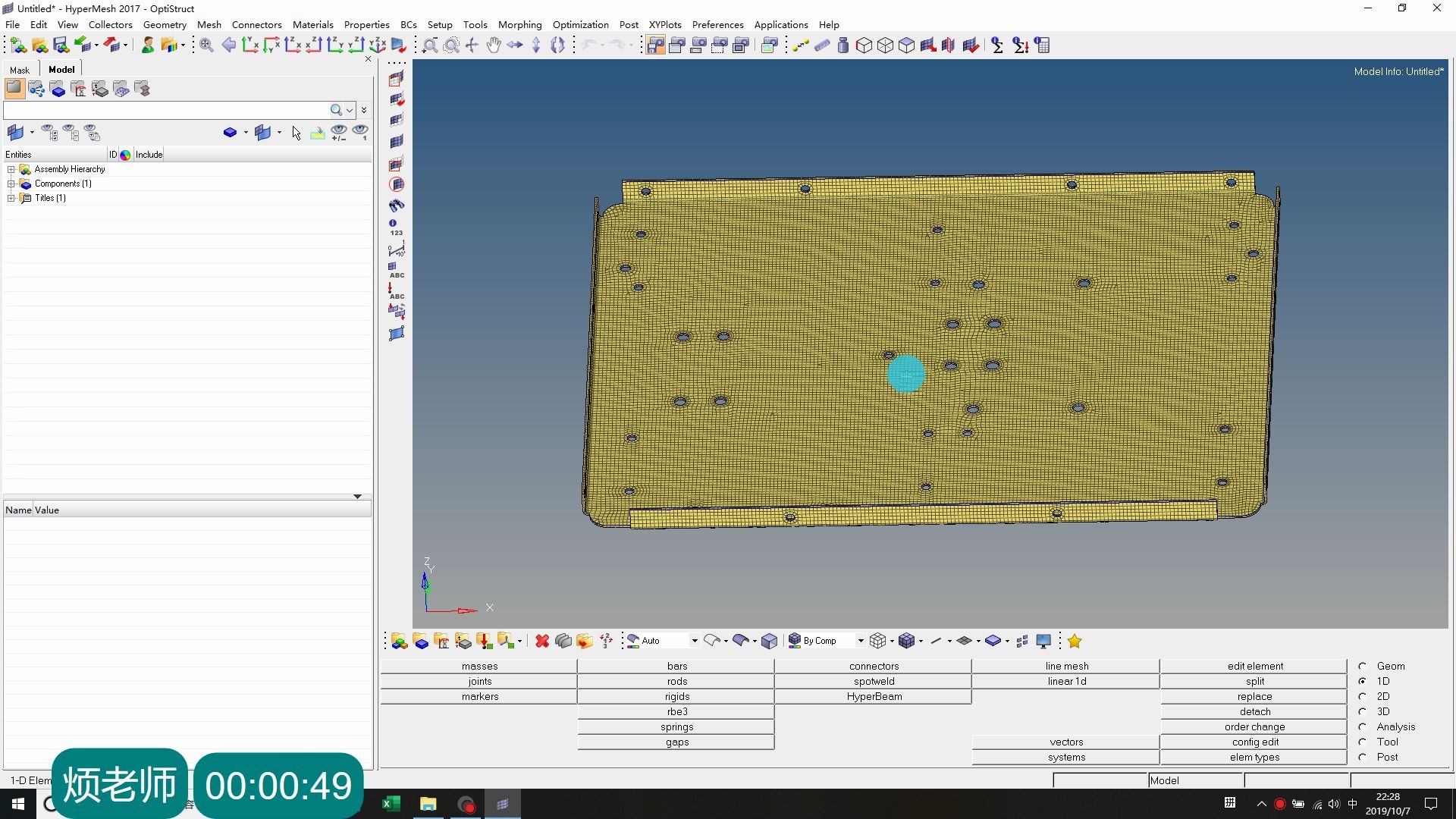Open the Auto visualization dropdown
Image resolution: width=1456 pixels, height=819 pixels.
(694, 642)
